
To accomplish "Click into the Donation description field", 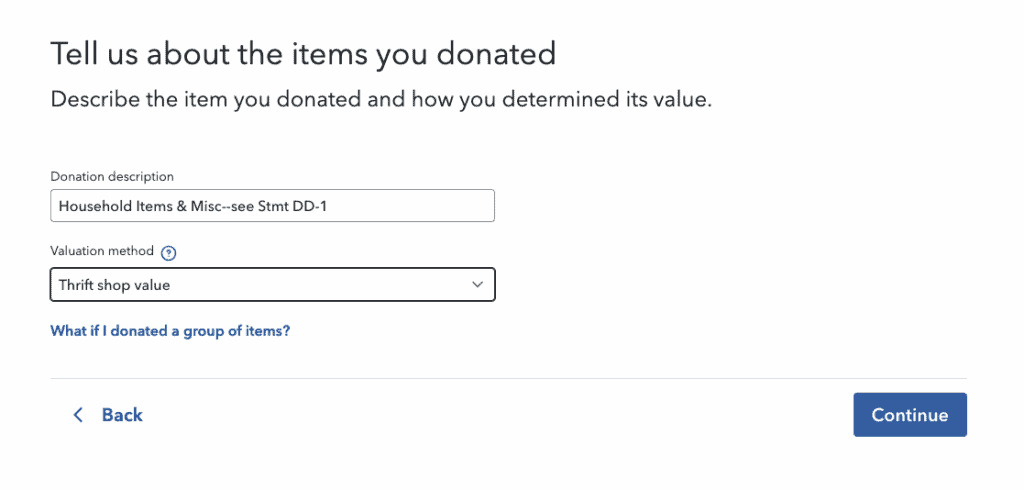I will (272, 206).
